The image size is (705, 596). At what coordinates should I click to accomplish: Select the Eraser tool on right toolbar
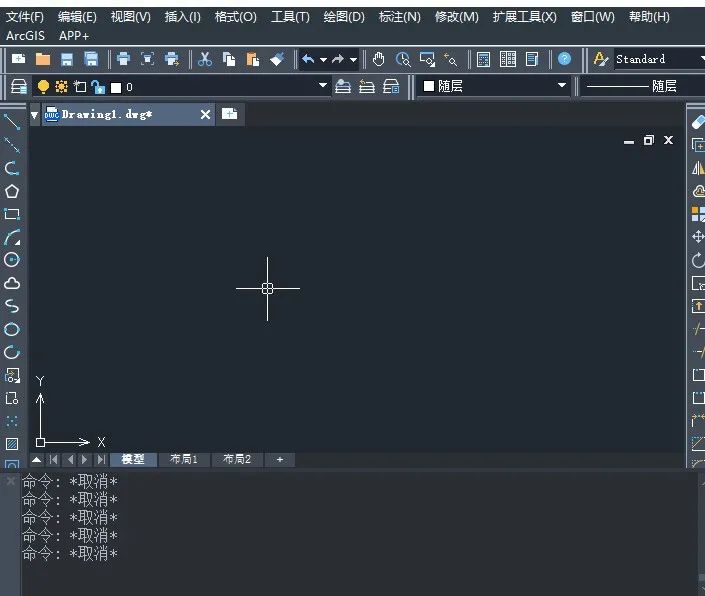[698, 122]
